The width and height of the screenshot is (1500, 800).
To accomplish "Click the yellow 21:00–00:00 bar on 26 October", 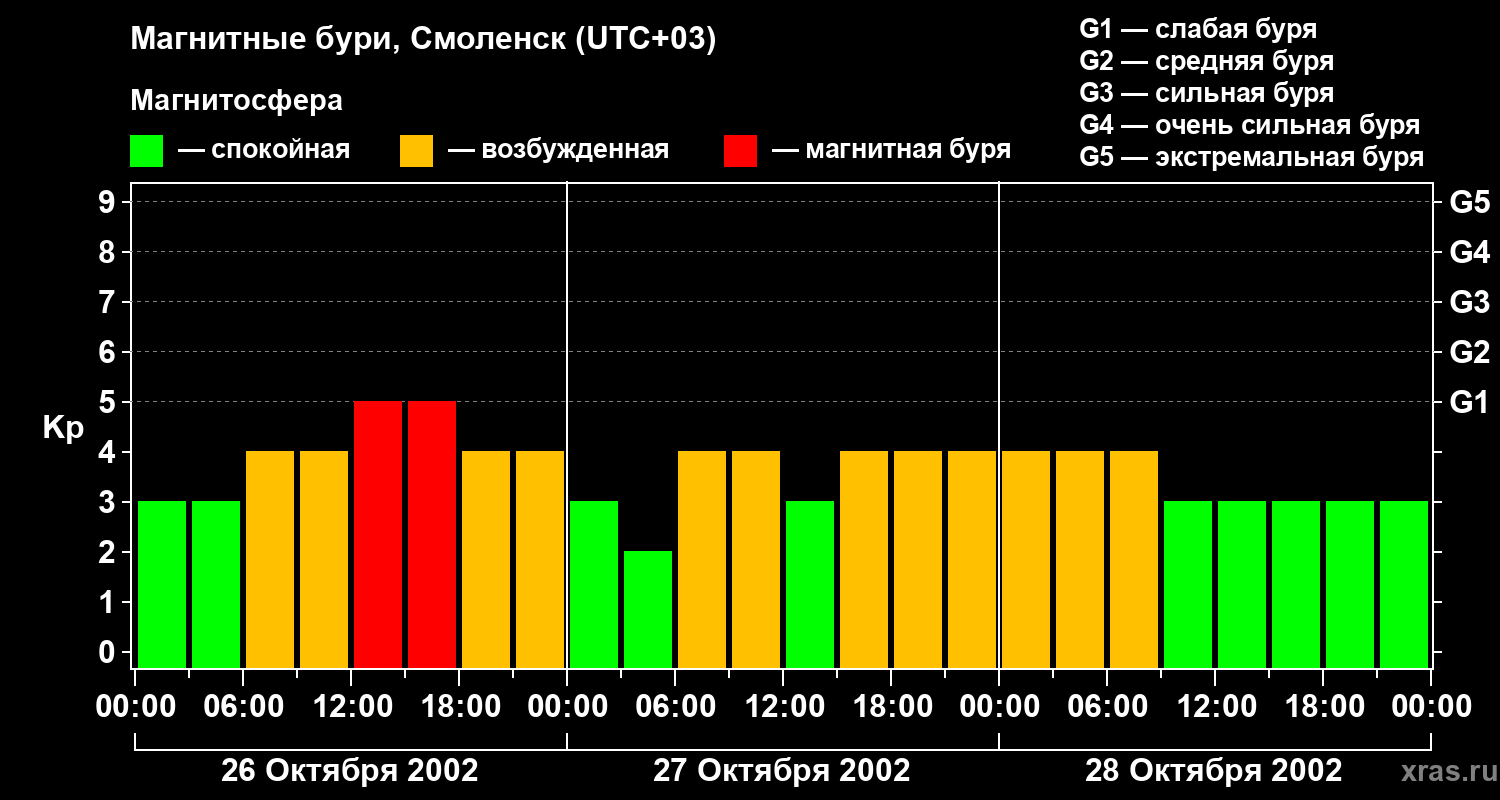I will coord(540,559).
